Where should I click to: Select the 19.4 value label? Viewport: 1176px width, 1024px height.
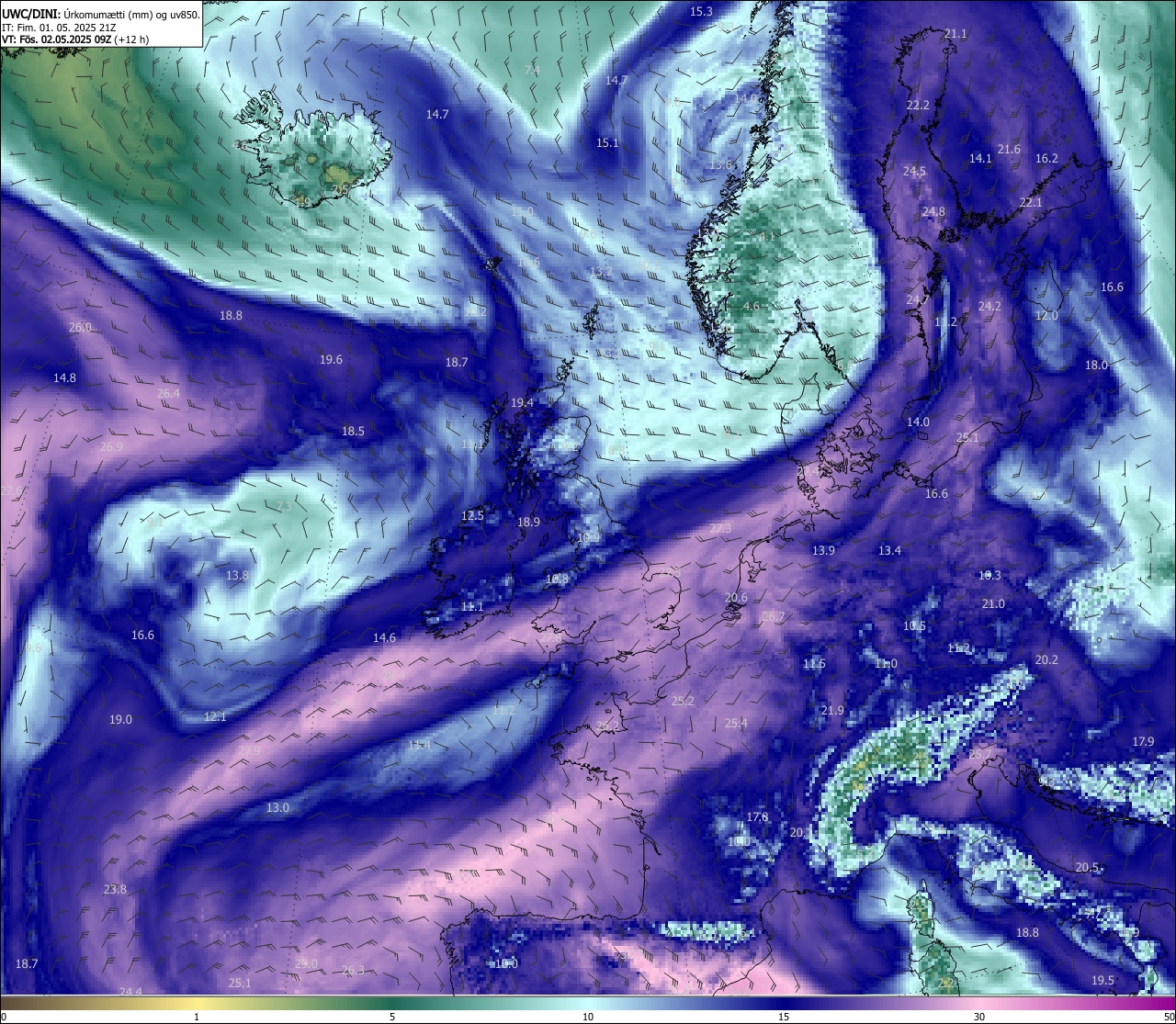tap(522, 402)
